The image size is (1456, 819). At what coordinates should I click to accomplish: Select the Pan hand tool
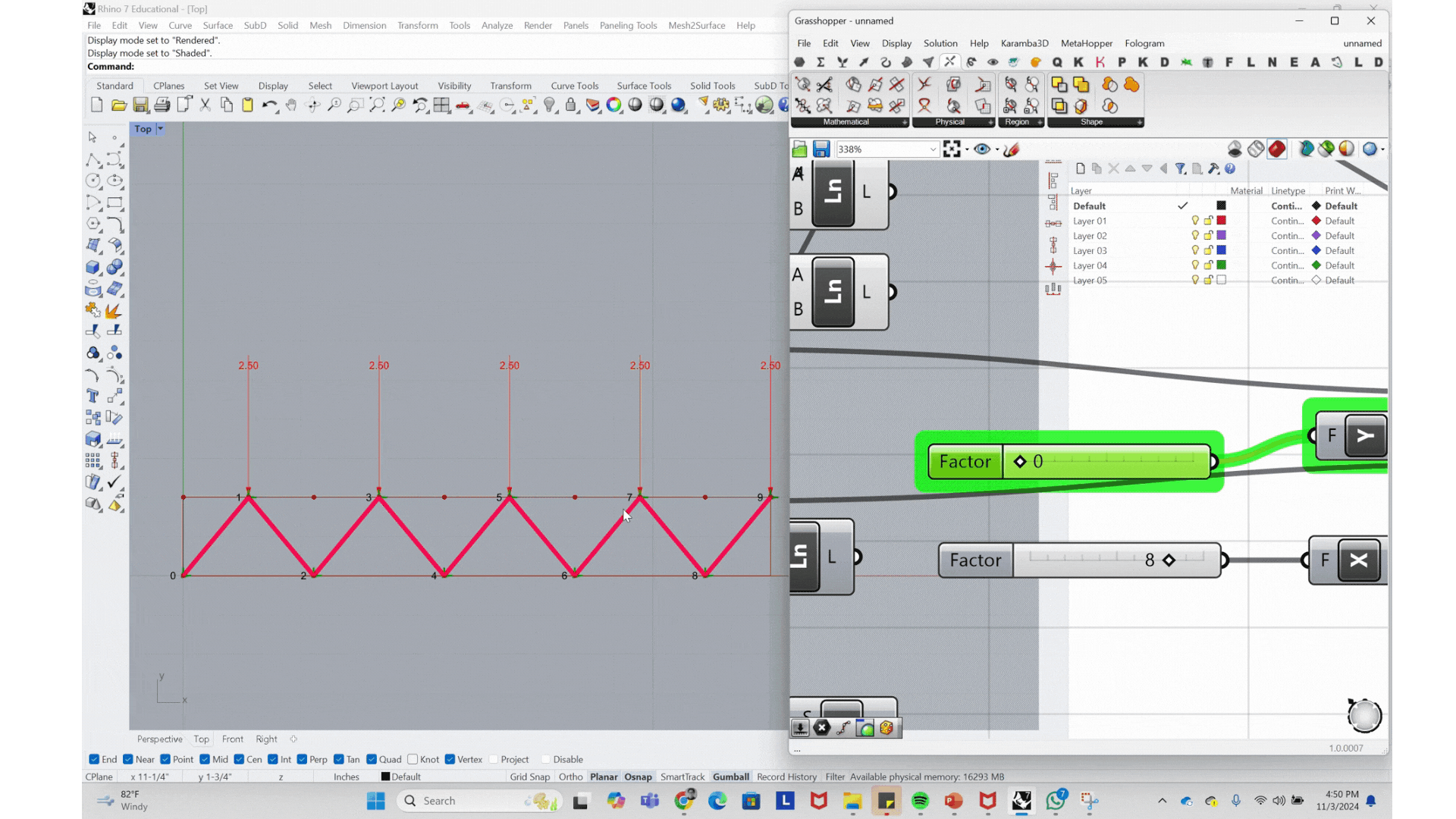291,105
